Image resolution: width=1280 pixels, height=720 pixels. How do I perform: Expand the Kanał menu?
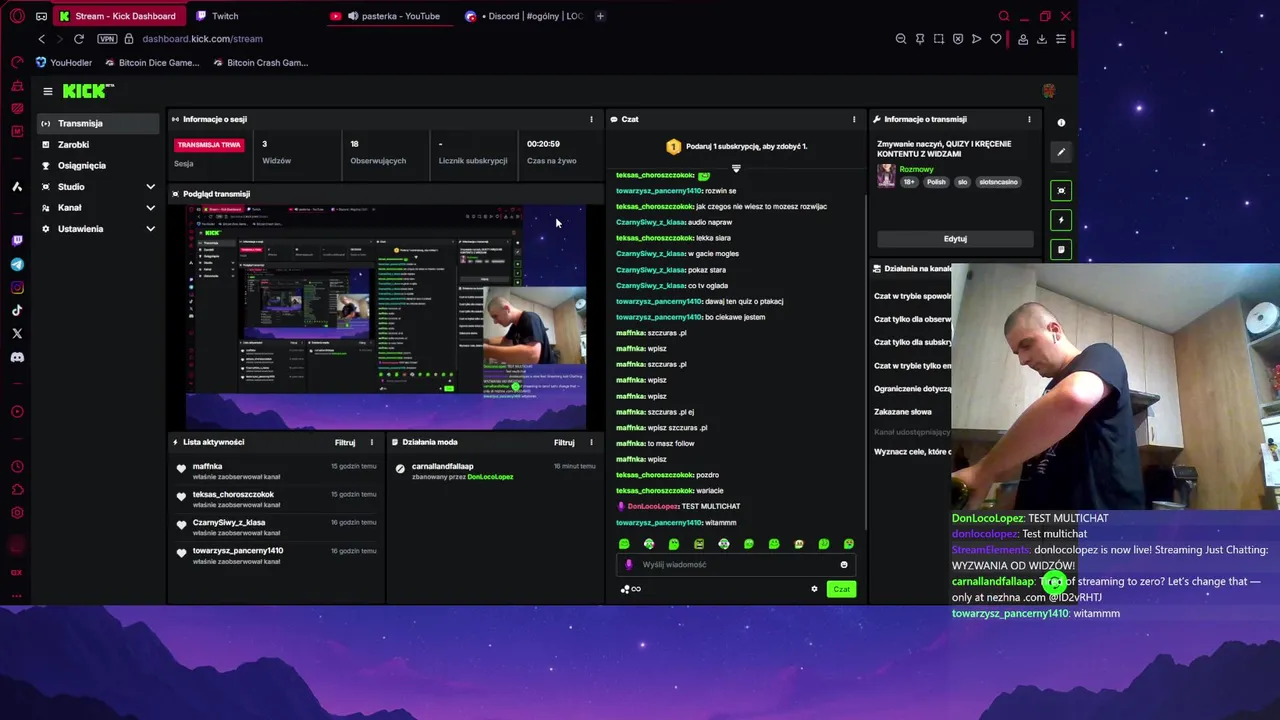click(x=98, y=208)
